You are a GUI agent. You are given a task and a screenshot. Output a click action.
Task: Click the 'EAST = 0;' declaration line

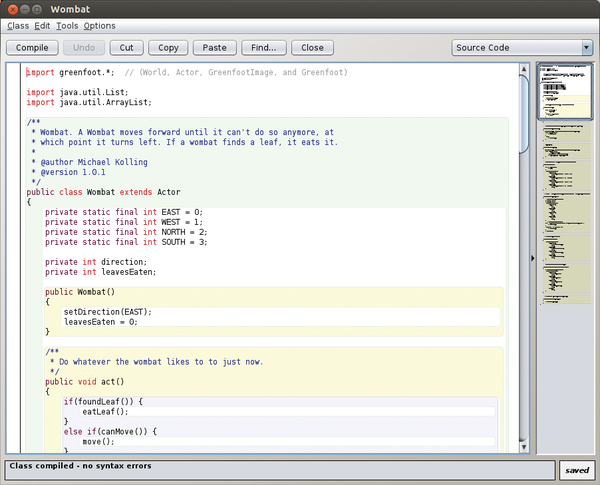point(124,212)
